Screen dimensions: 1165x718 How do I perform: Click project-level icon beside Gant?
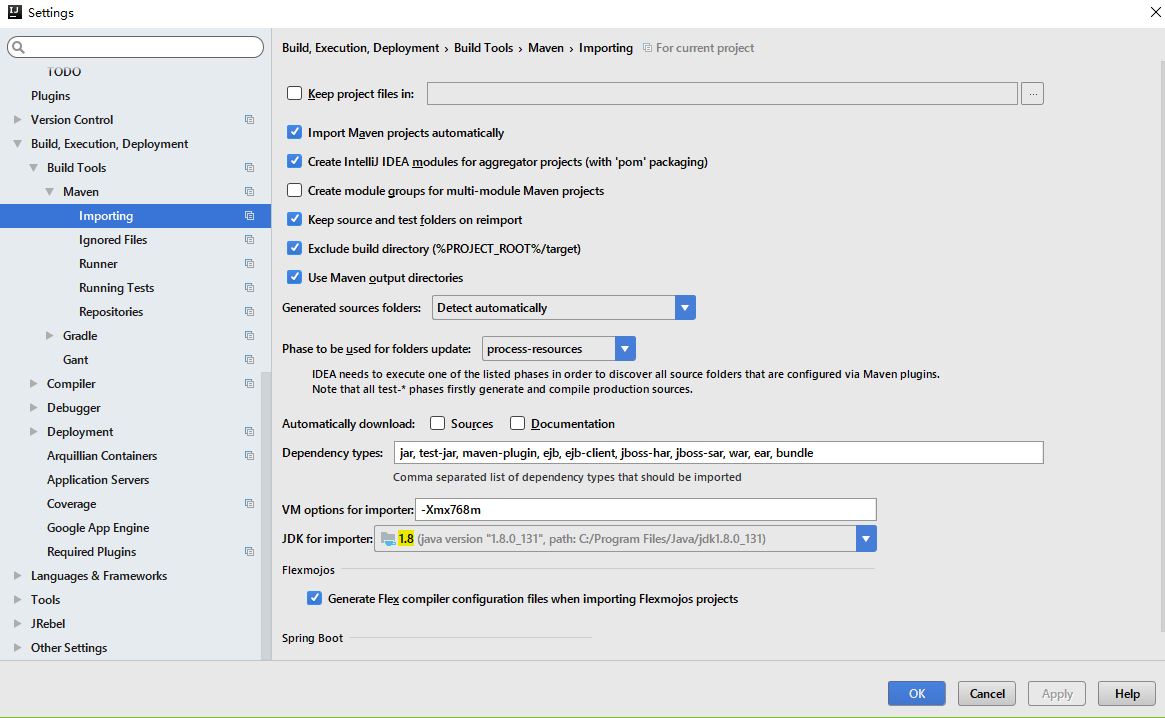tap(250, 360)
